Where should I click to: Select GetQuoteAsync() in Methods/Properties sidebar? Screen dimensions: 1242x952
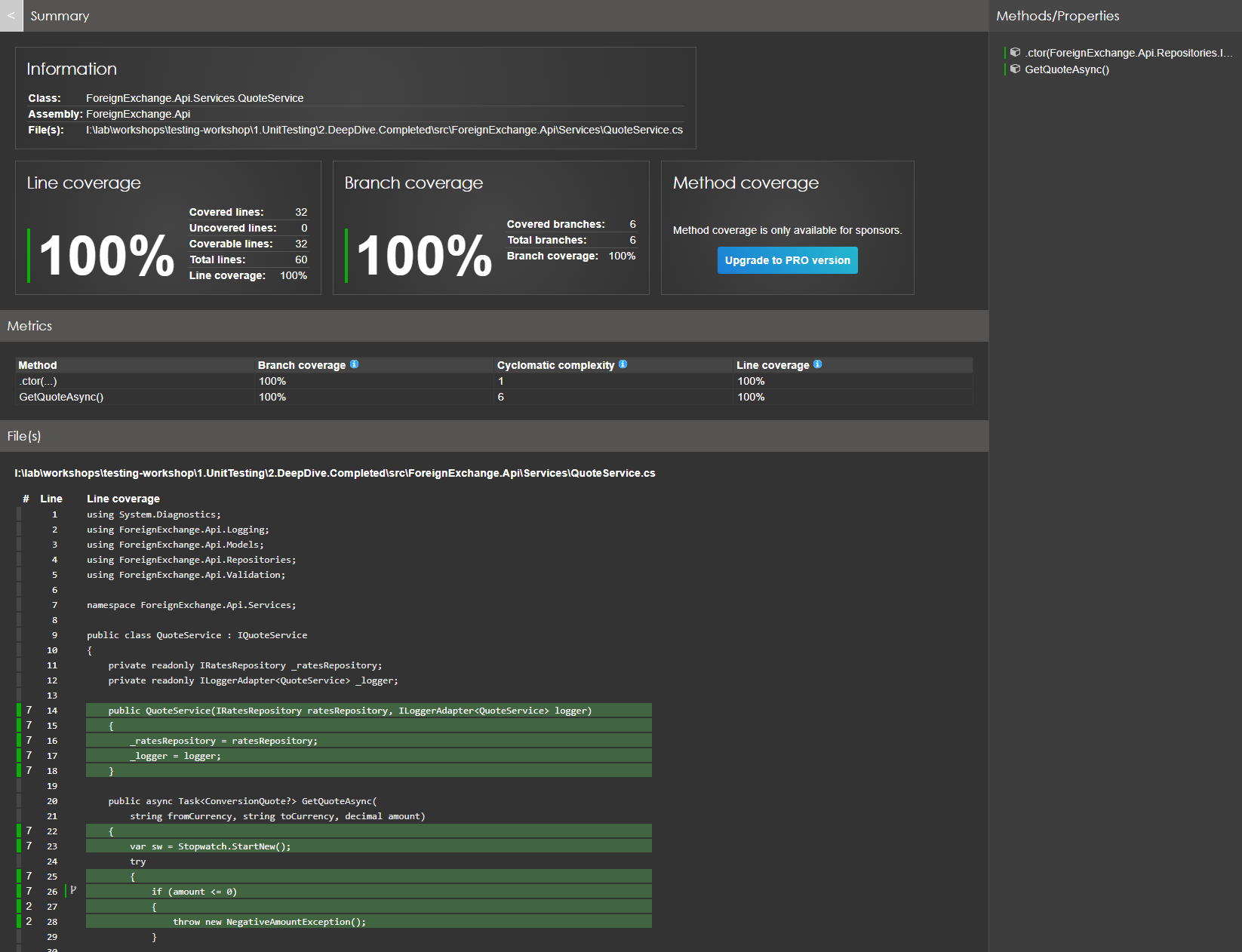pos(1066,69)
